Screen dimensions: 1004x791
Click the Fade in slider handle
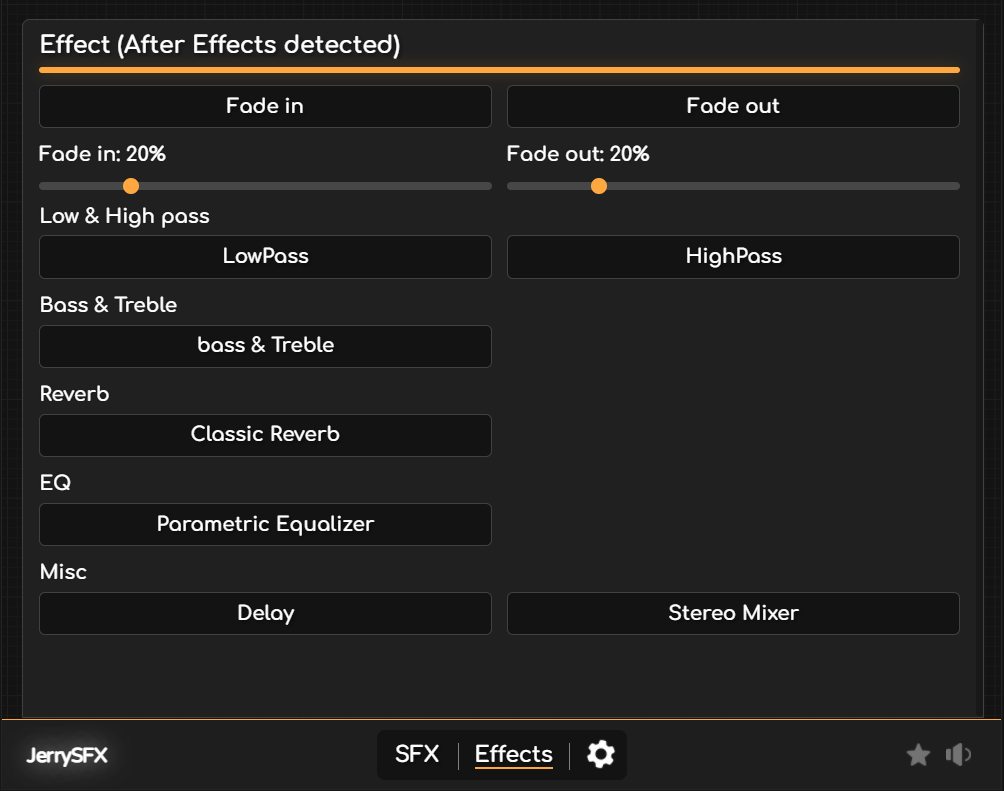pyautogui.click(x=130, y=186)
